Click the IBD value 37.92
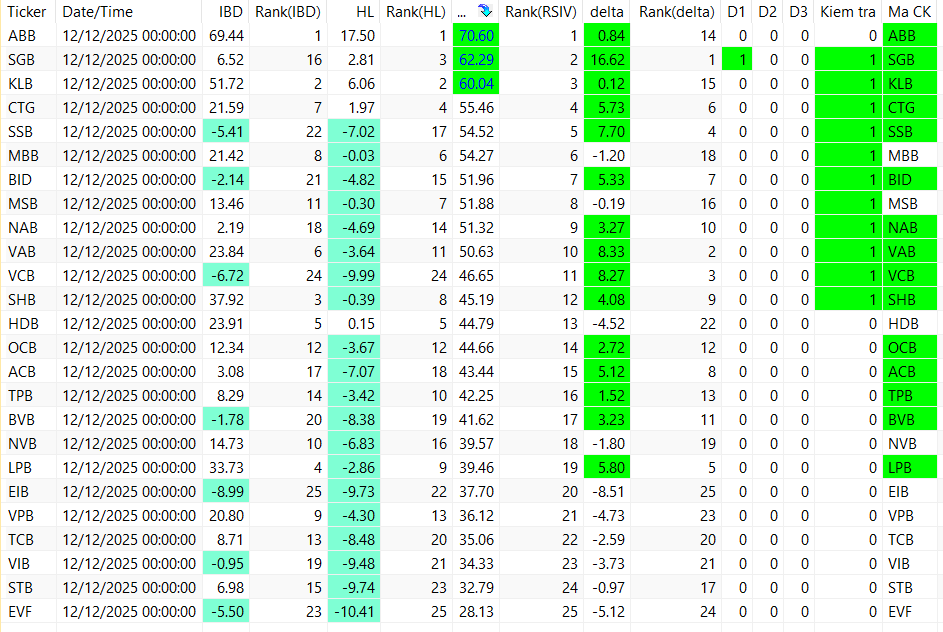 click(x=227, y=299)
